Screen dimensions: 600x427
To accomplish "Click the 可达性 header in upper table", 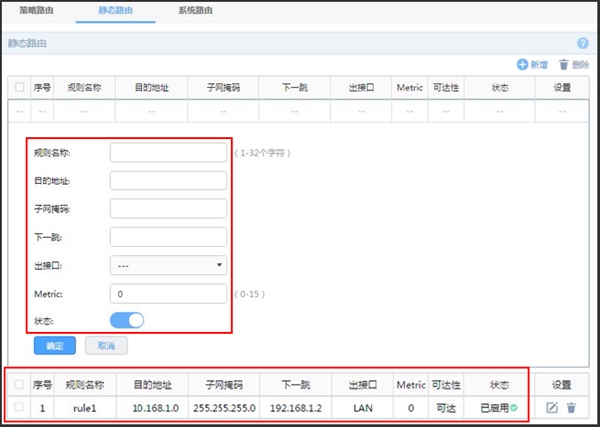I will click(446, 88).
